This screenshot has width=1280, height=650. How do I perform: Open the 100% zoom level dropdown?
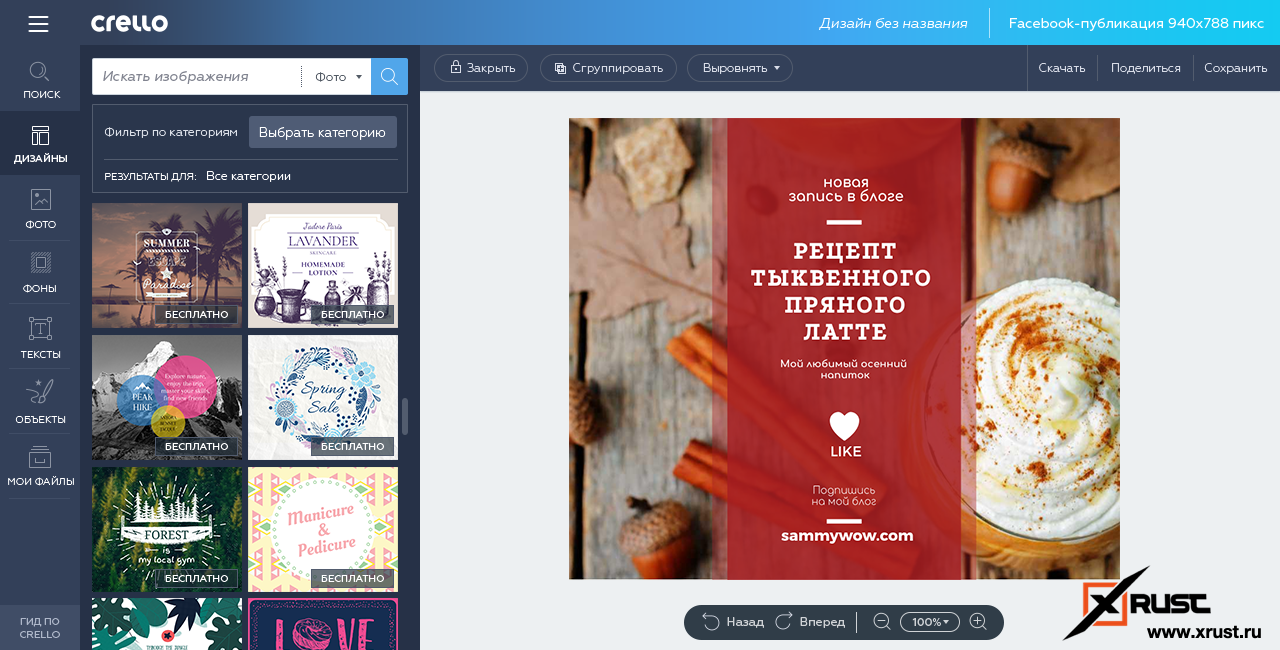[929, 622]
